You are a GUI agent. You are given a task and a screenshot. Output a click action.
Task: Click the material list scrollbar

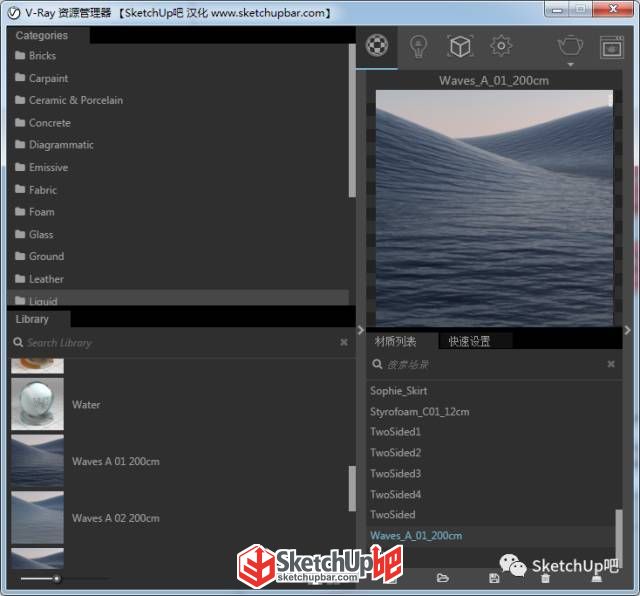619,537
